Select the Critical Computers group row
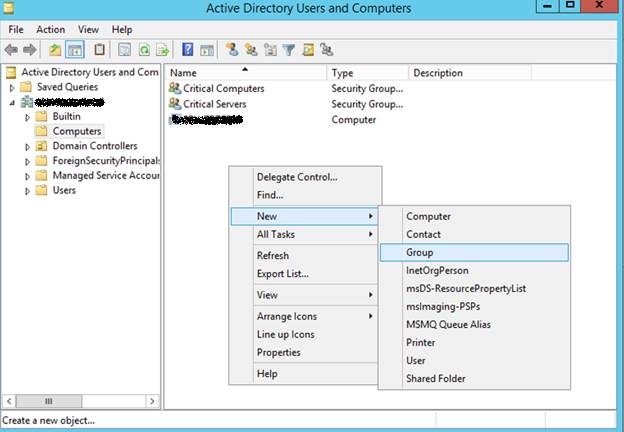 pos(223,88)
